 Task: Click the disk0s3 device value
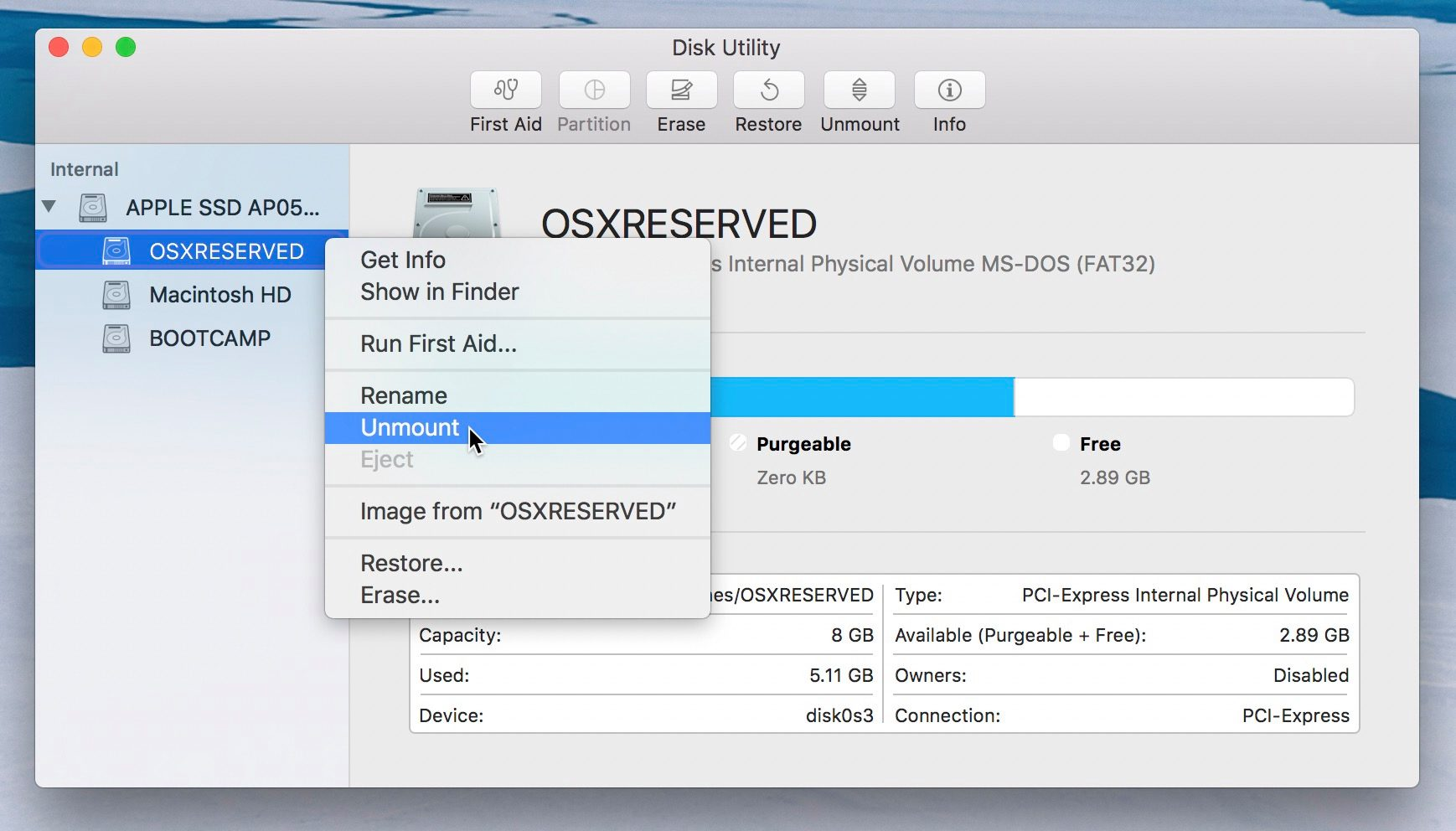(839, 715)
